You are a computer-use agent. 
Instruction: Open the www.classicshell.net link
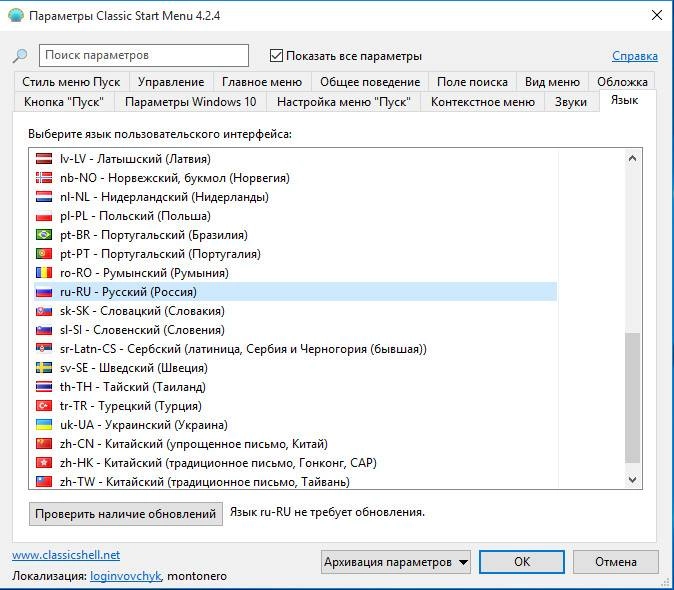pyautogui.click(x=66, y=555)
